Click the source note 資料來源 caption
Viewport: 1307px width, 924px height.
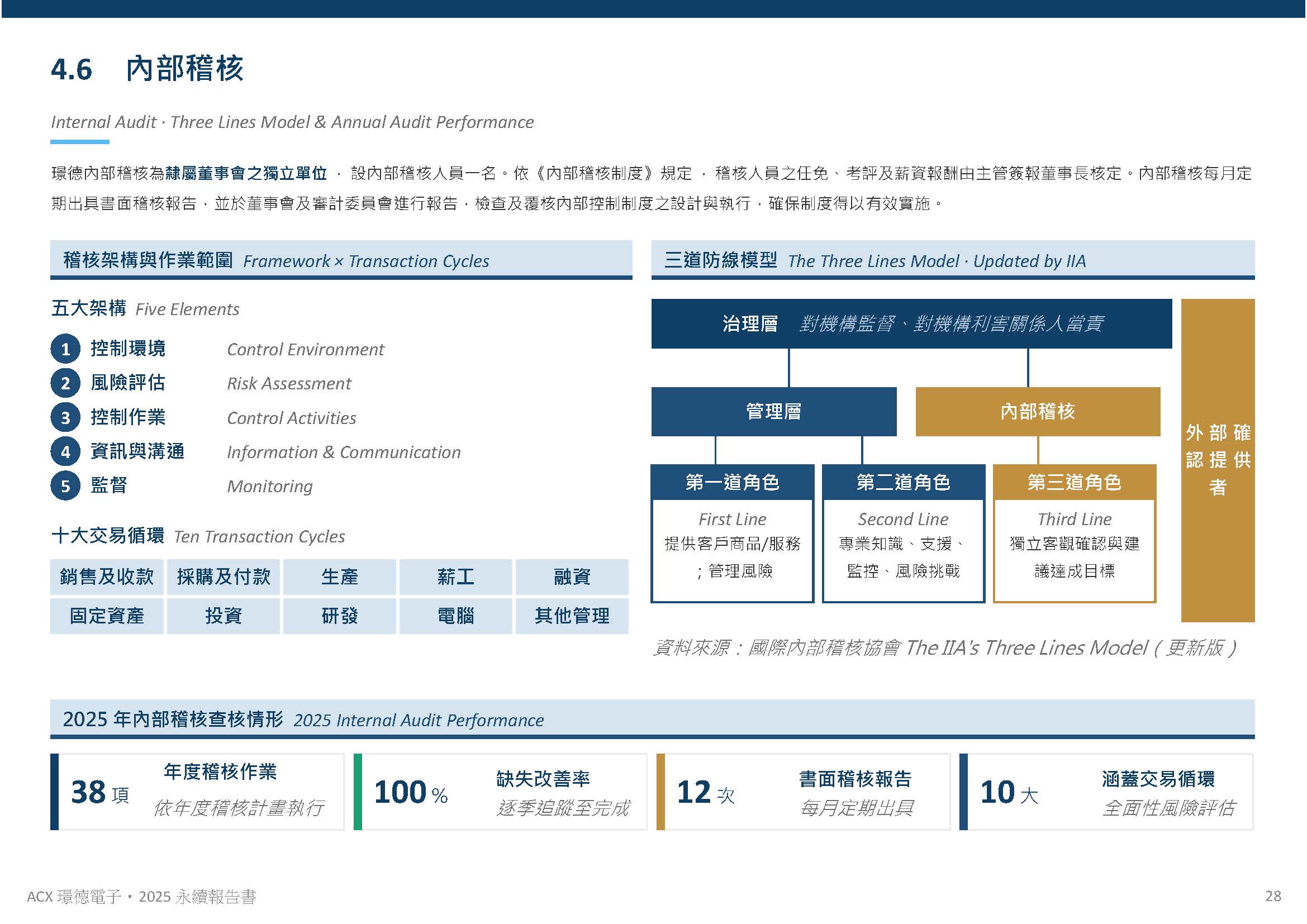click(x=944, y=648)
